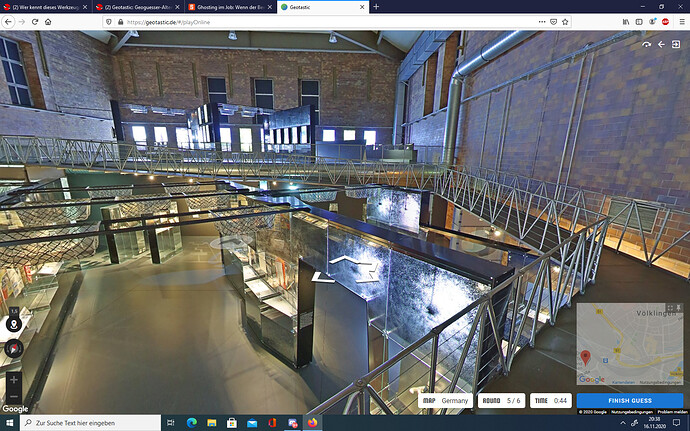
Task: Toggle the Firefox sidebar view
Action: coord(639,22)
